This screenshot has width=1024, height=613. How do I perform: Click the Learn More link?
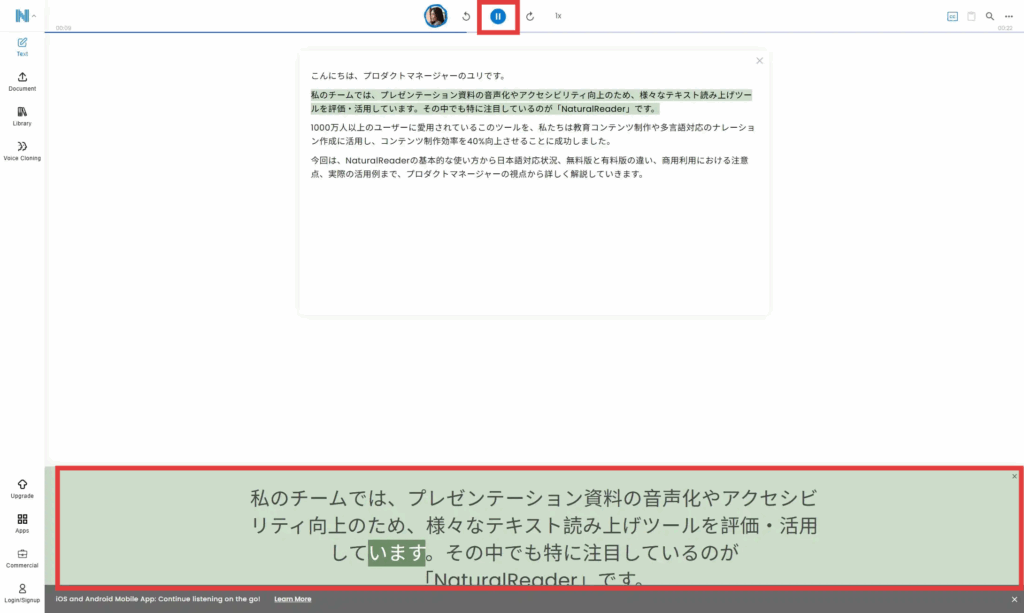tap(292, 599)
